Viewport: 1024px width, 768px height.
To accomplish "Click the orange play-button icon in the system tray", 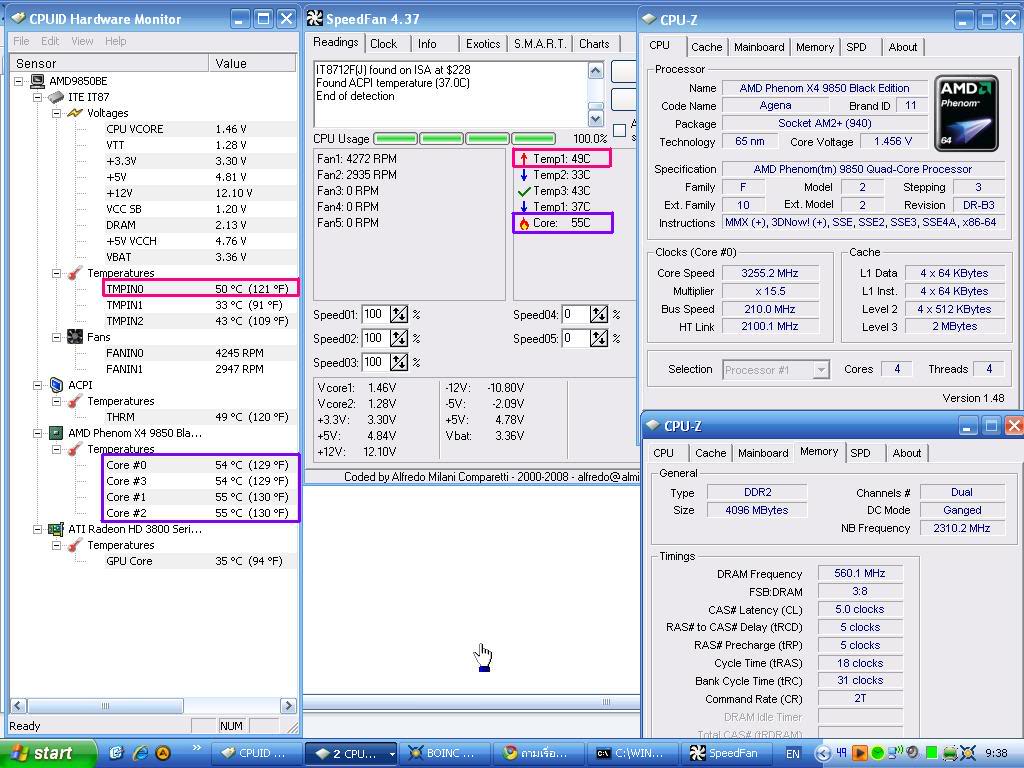I will coord(859,753).
